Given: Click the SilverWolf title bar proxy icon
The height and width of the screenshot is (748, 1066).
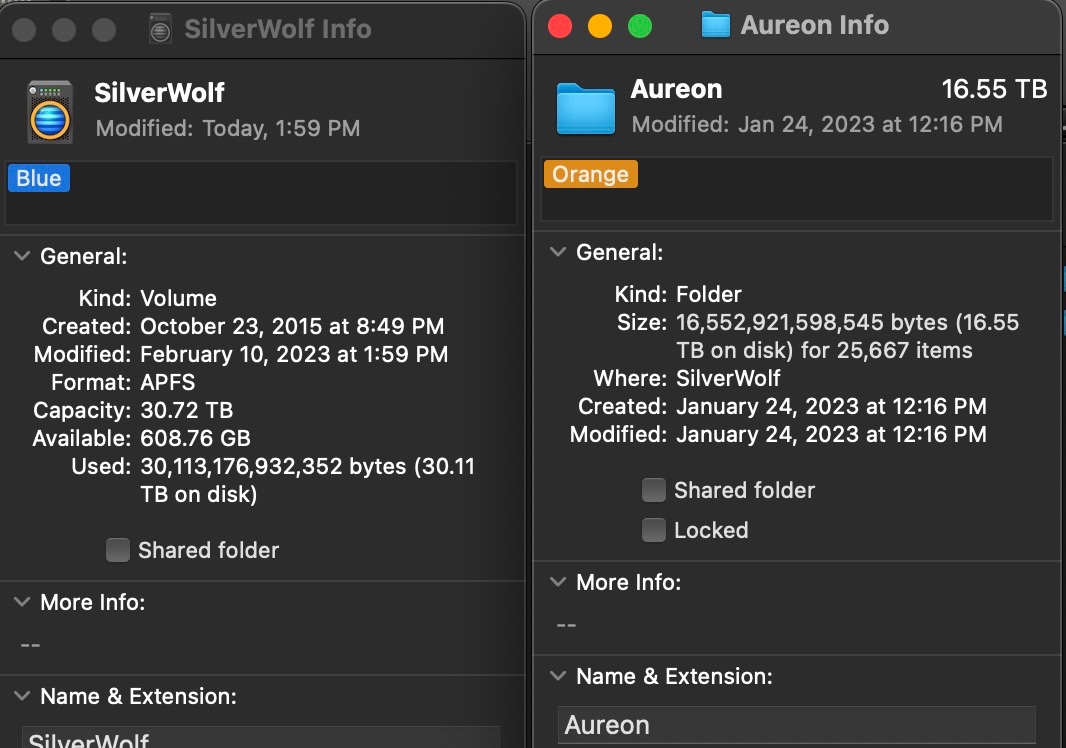Looking at the screenshot, I should [x=160, y=30].
